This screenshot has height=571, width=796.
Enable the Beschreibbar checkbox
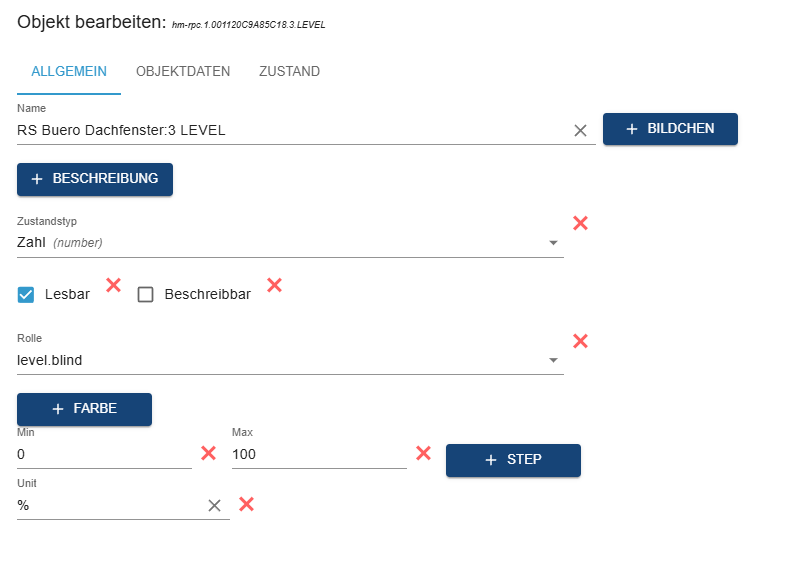click(x=146, y=294)
